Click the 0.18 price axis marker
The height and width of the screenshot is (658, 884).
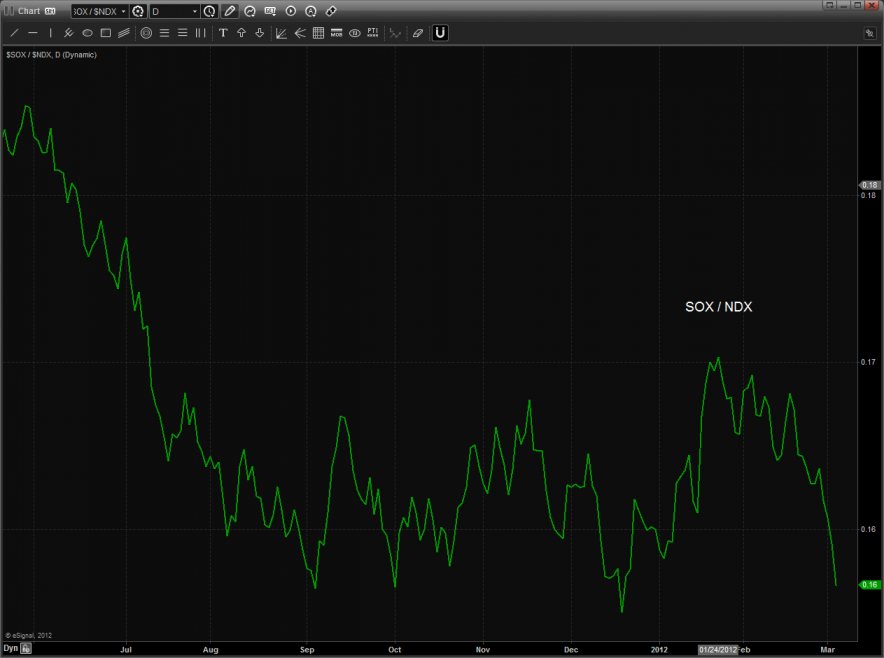869,185
